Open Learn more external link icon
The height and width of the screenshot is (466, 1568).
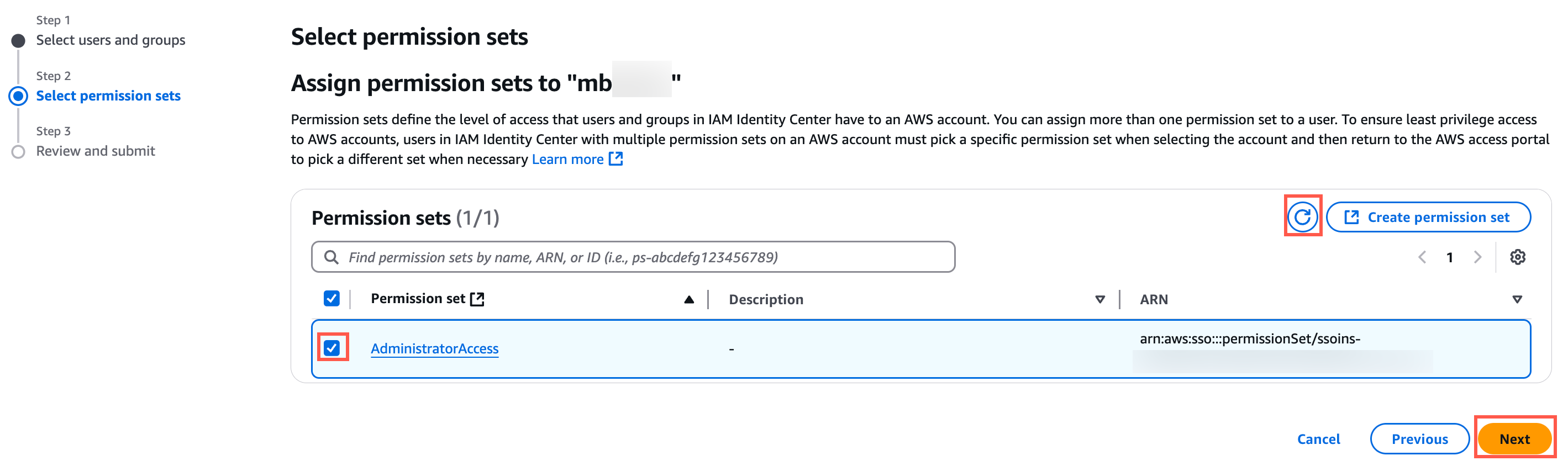[x=616, y=159]
